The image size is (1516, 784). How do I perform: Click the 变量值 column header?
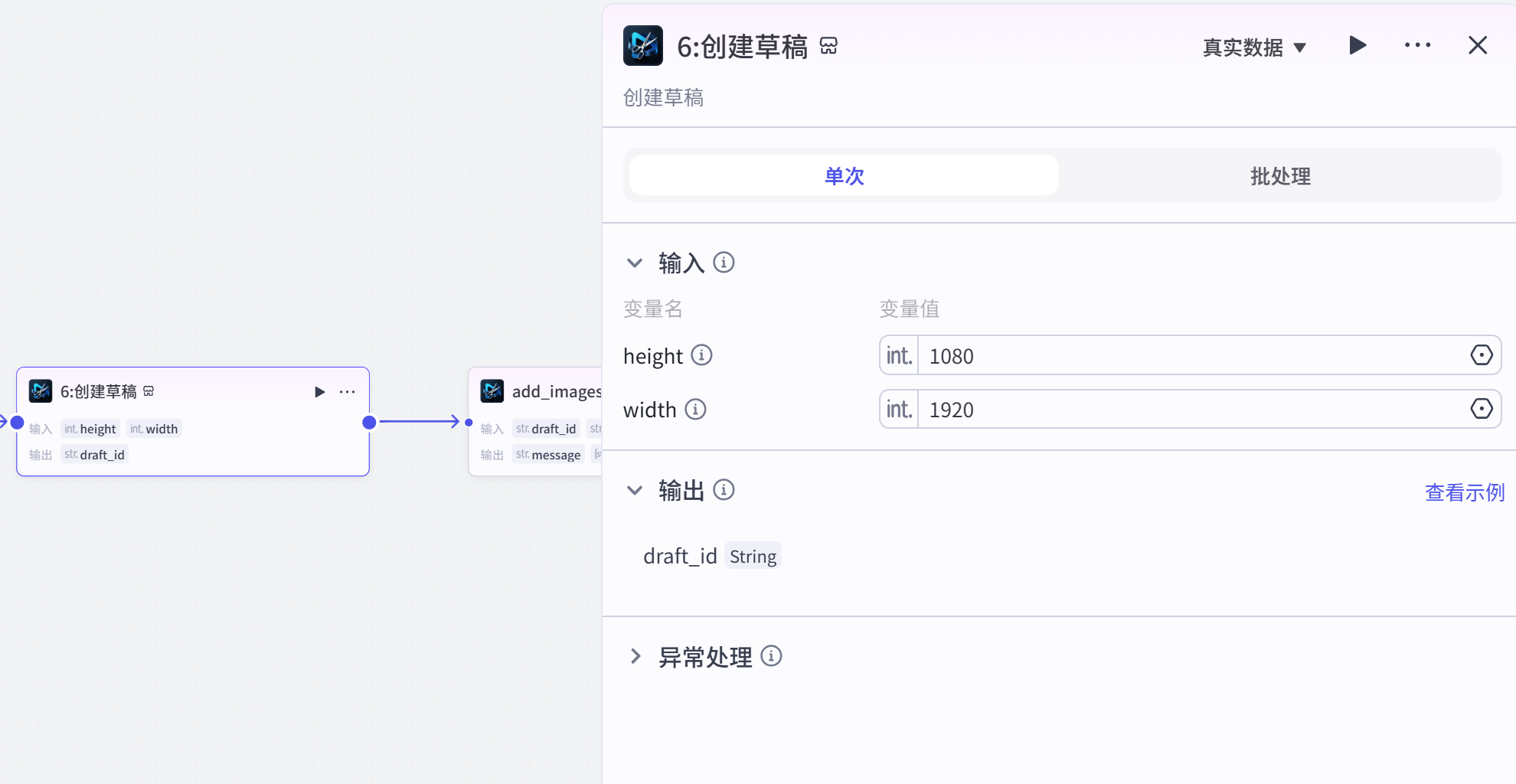click(910, 309)
